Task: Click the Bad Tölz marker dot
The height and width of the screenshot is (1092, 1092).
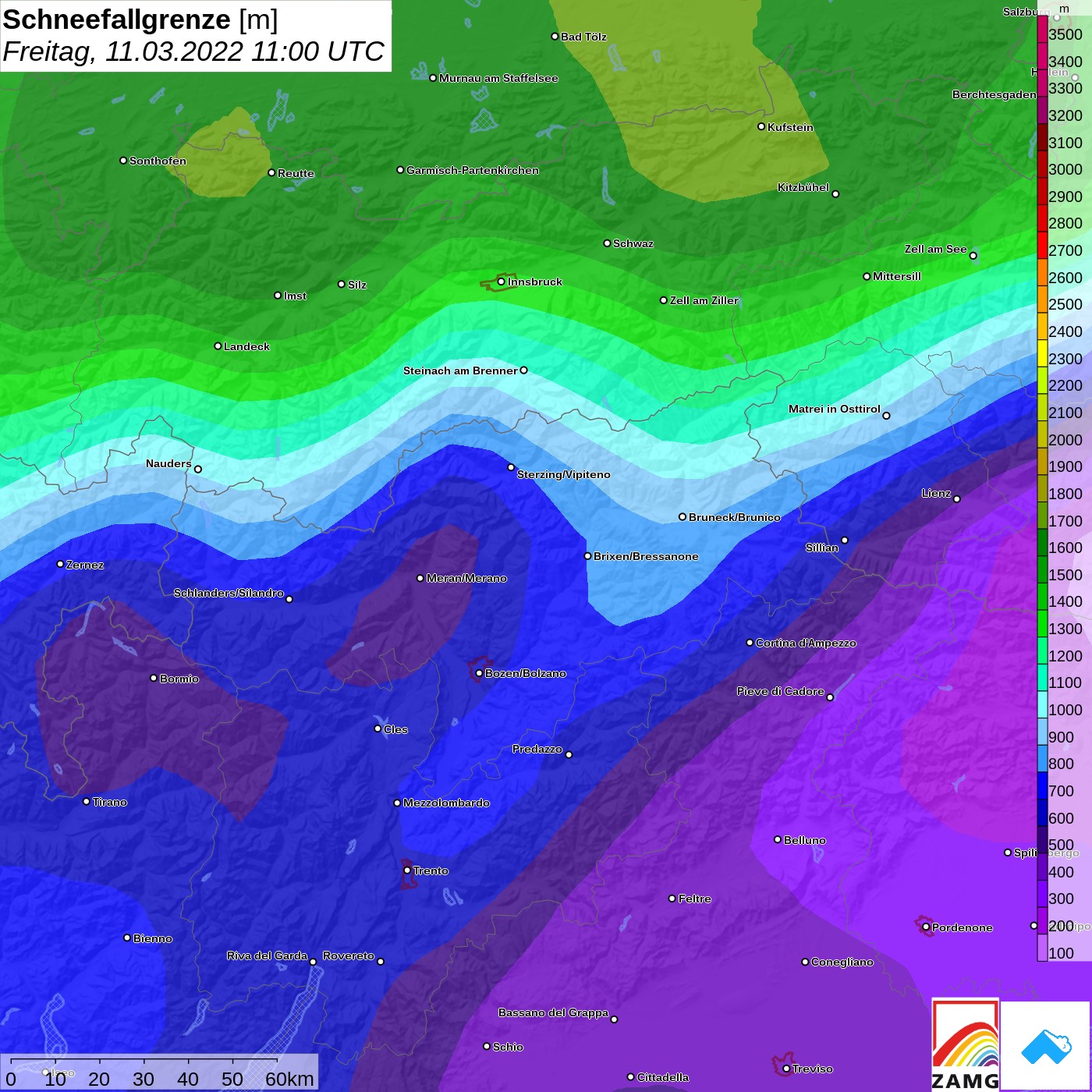Action: click(x=555, y=37)
